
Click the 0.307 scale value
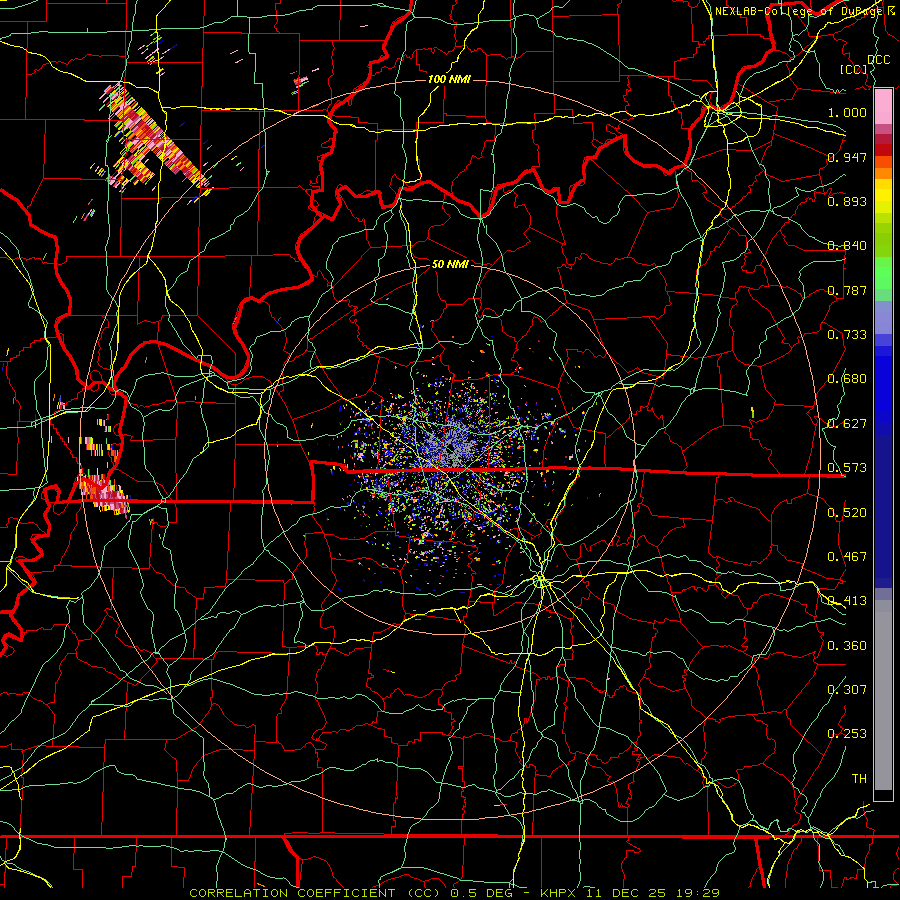(x=847, y=690)
